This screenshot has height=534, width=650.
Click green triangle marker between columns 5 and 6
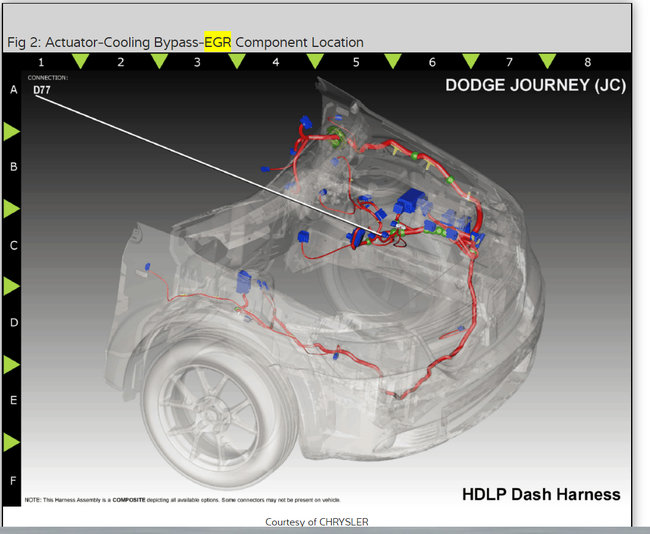[x=393, y=61]
